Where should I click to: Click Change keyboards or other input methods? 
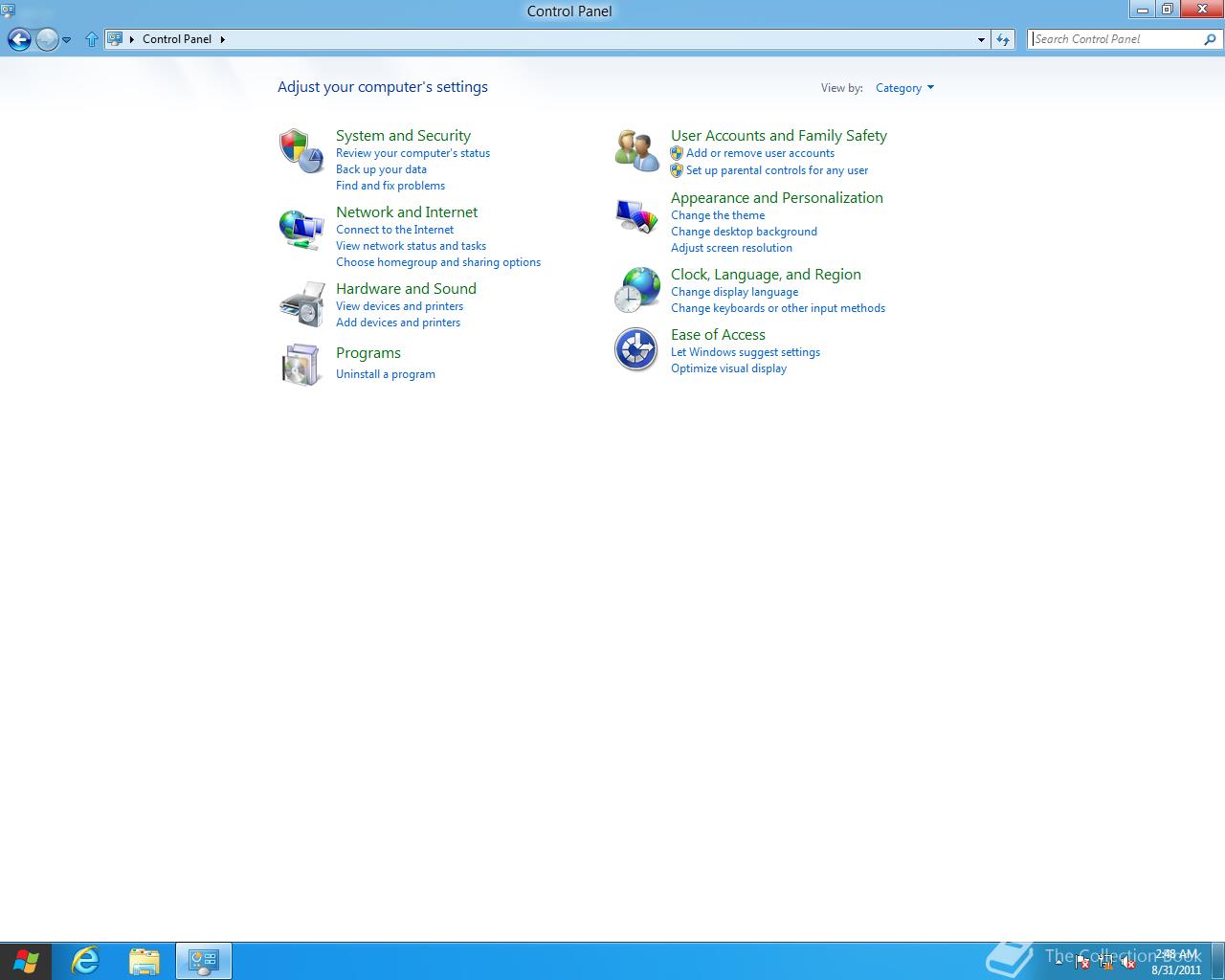point(778,308)
